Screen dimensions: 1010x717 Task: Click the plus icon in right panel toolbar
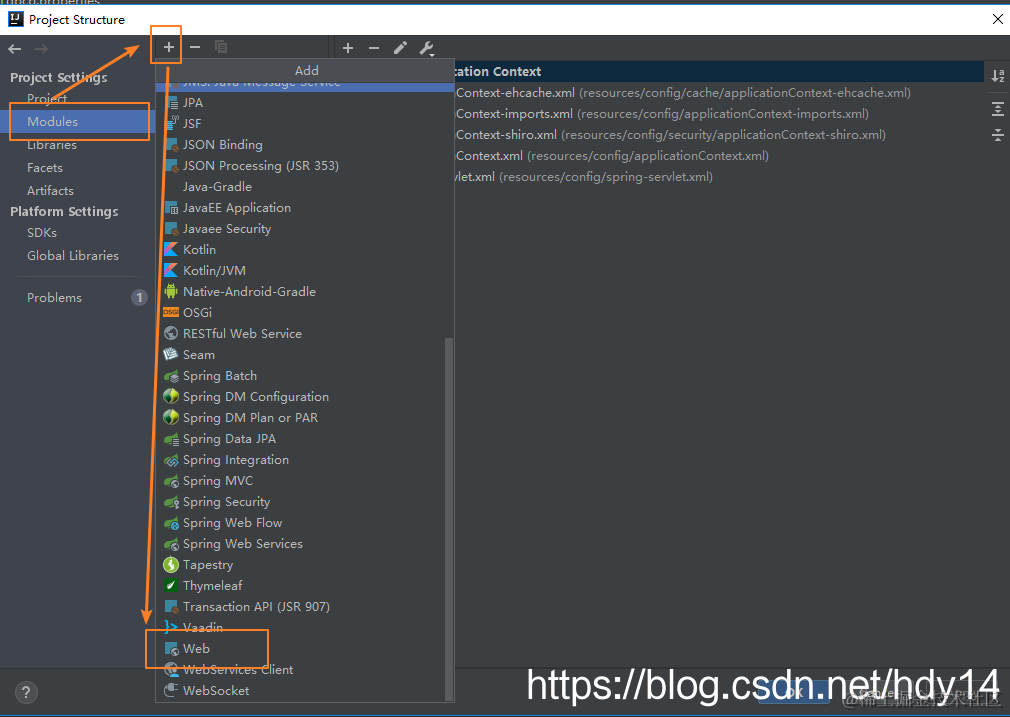click(x=348, y=48)
